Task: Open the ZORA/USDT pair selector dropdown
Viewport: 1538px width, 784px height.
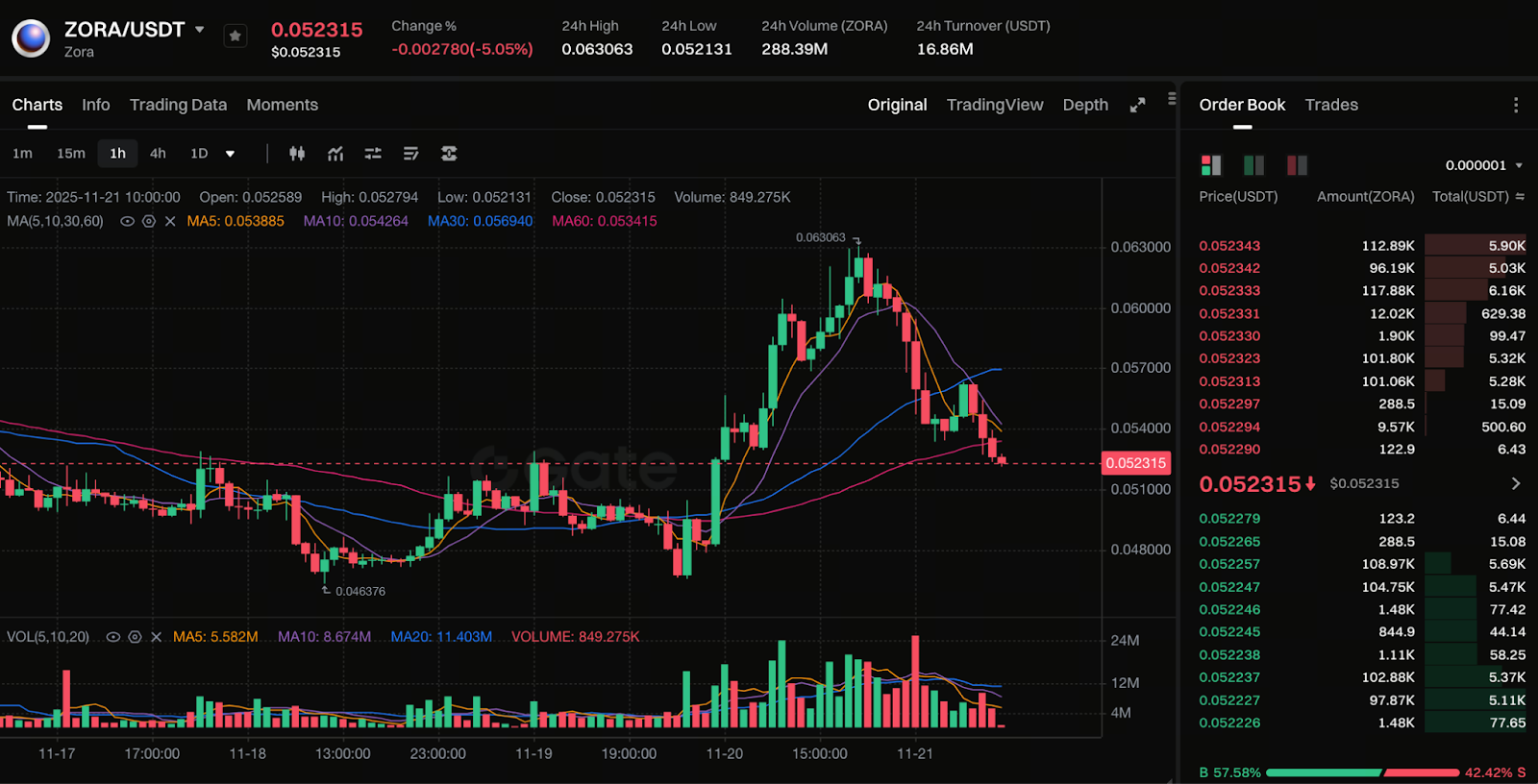Action: (x=199, y=30)
